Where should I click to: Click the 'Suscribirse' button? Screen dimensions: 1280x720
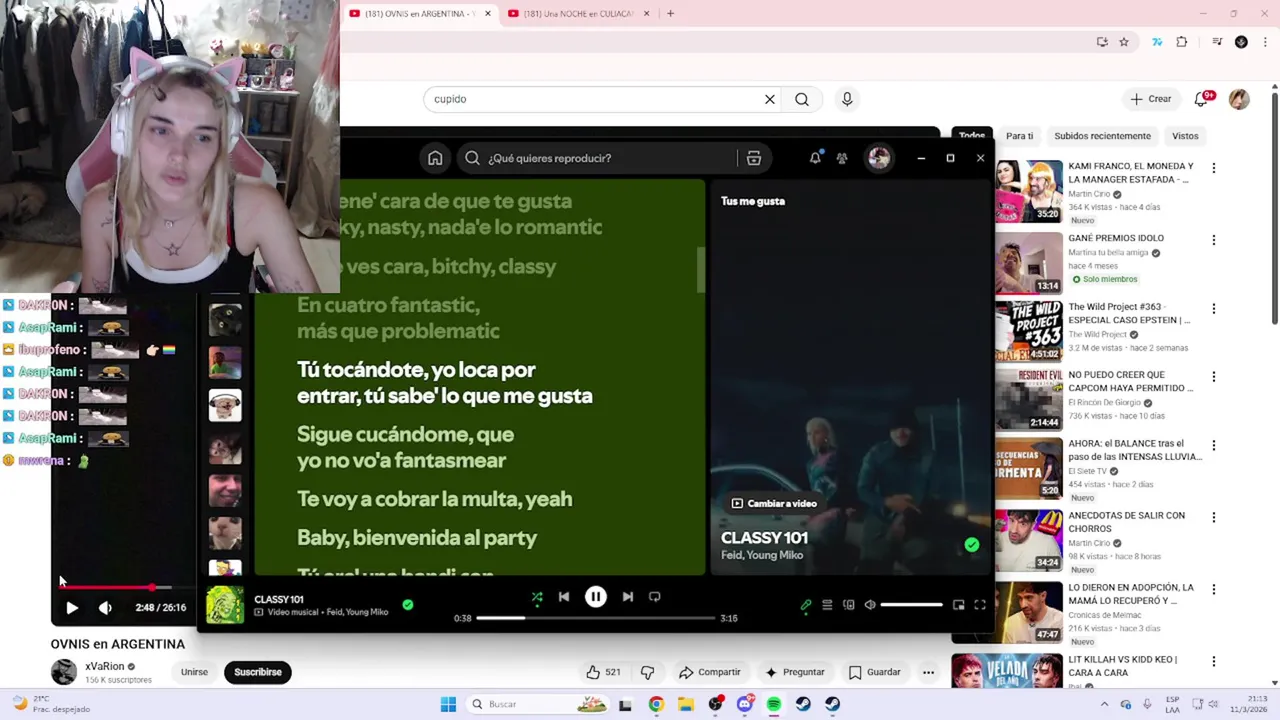point(258,672)
